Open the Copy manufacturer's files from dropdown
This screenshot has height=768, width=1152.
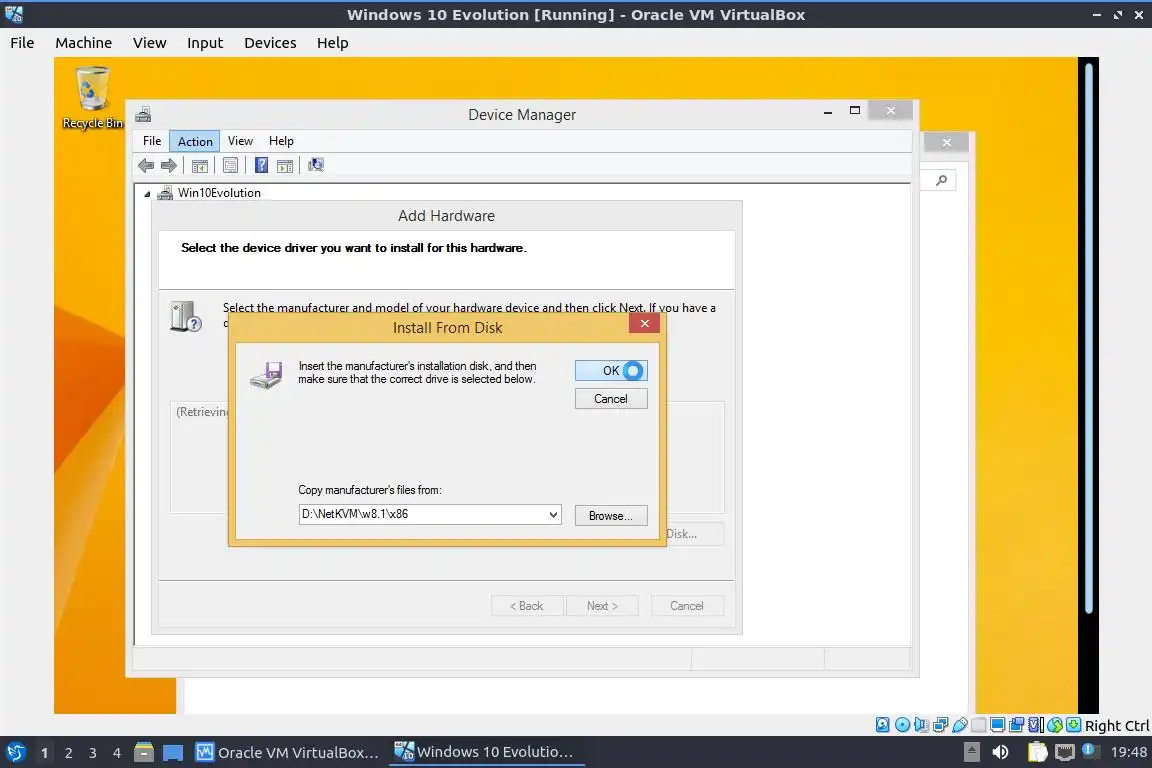[553, 514]
